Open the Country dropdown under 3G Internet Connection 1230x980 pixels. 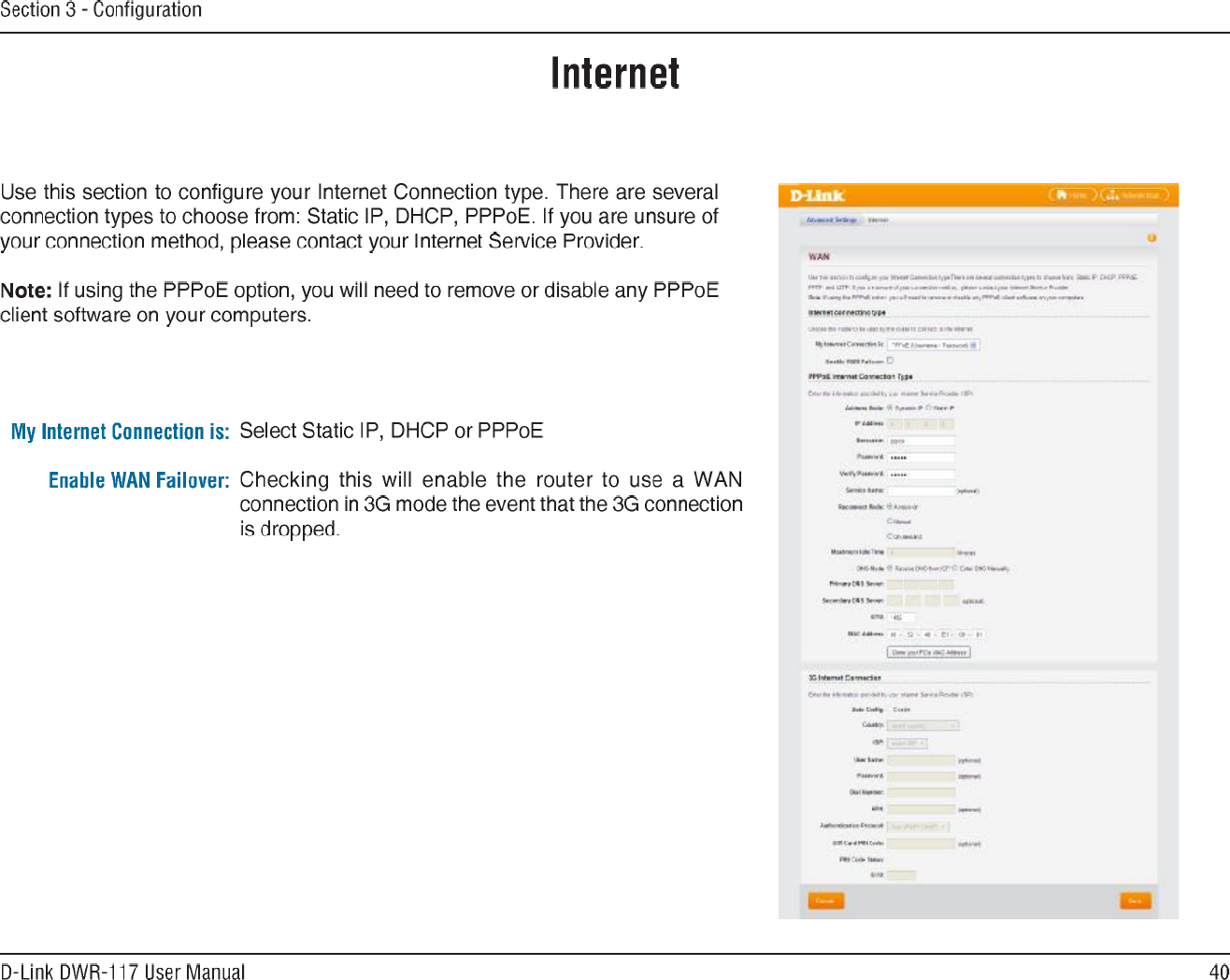[x=922, y=726]
